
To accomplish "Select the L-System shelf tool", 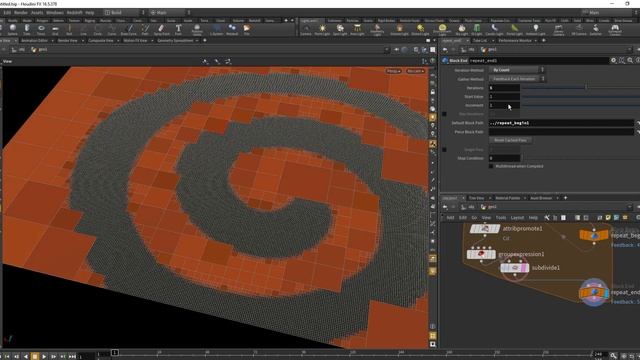I will (216, 29).
